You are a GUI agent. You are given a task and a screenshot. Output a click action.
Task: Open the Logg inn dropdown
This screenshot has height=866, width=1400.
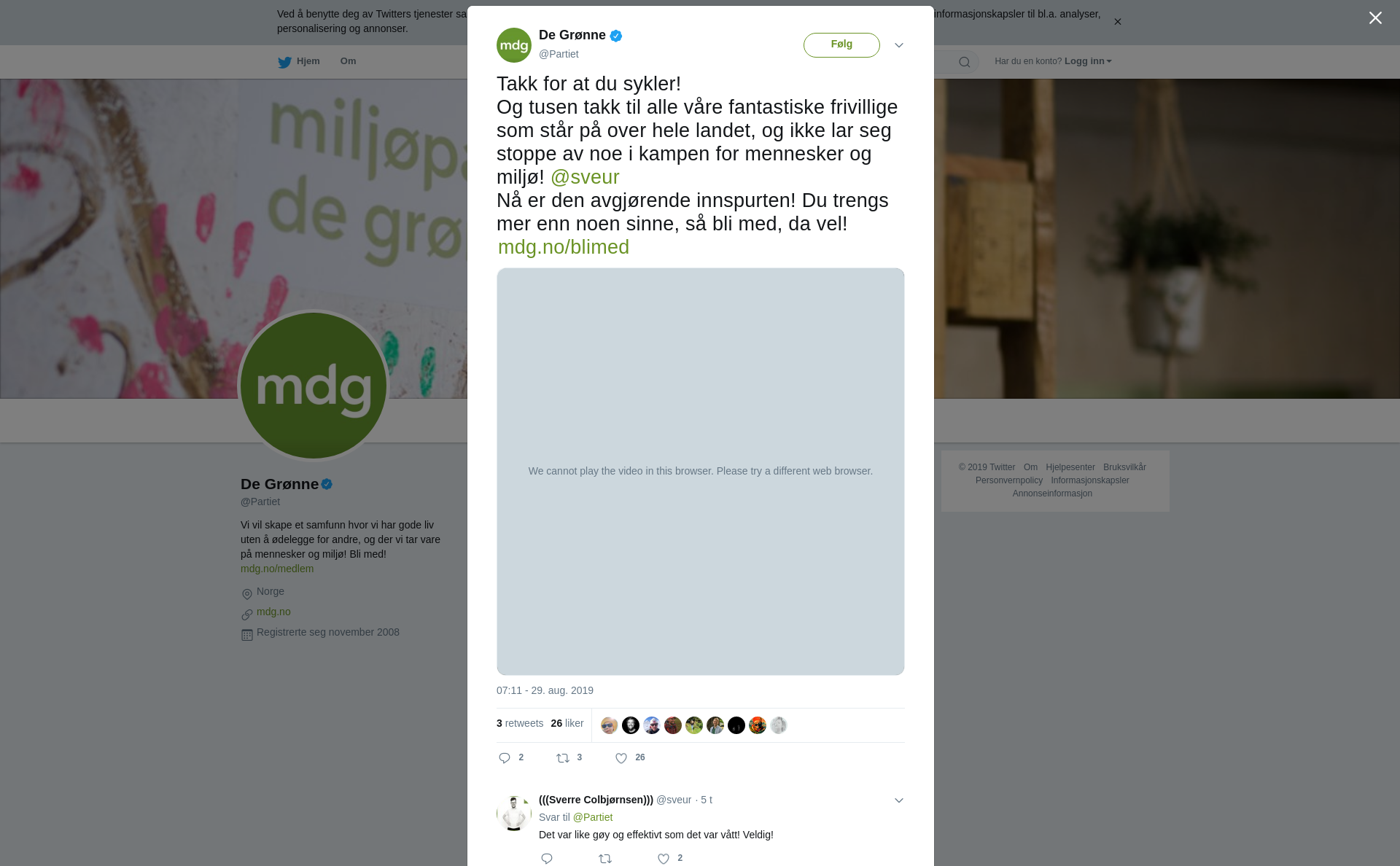coord(1087,61)
